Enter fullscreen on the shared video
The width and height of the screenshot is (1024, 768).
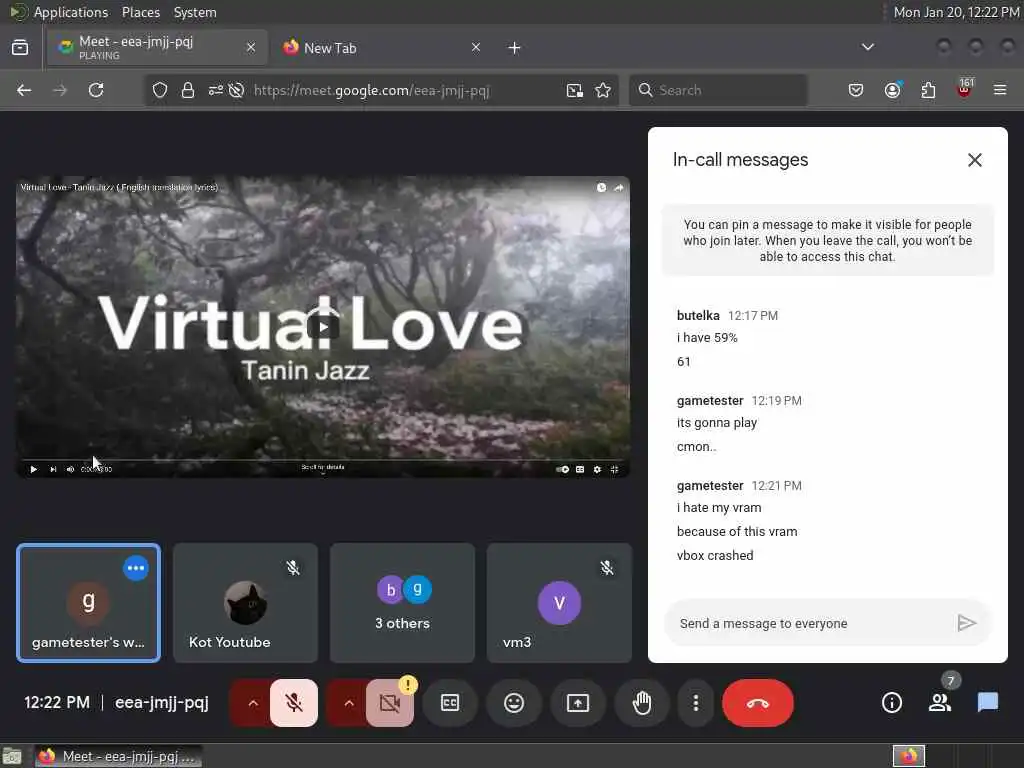[614, 469]
